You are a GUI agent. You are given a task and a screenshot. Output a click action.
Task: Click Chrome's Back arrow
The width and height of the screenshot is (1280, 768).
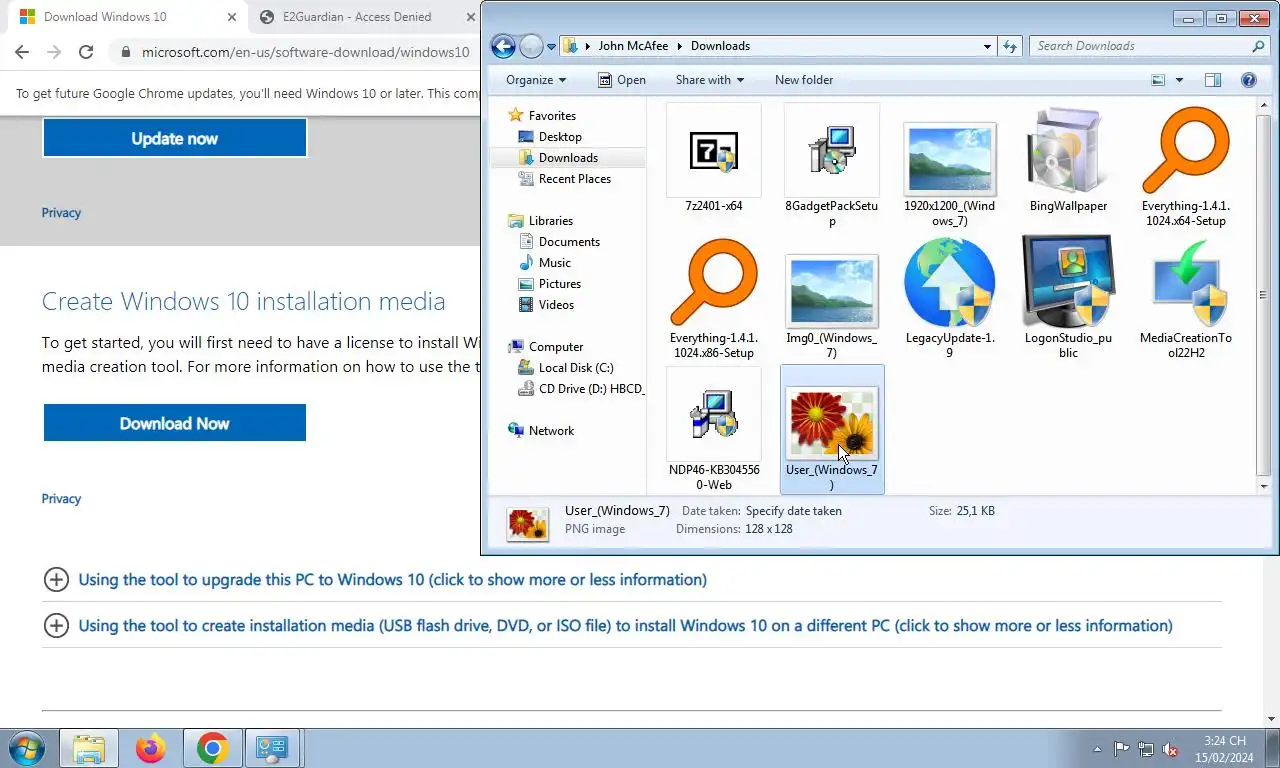point(22,52)
